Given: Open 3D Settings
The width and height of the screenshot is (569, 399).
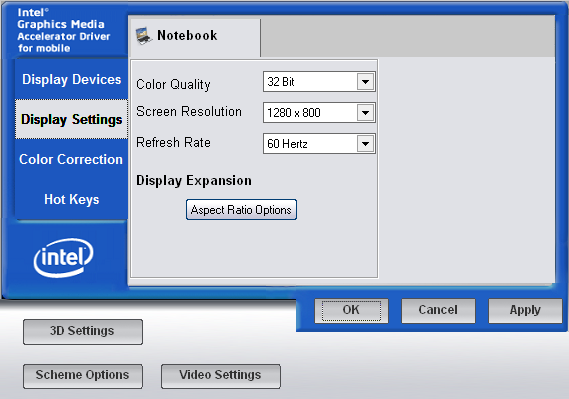Looking at the screenshot, I should click(x=83, y=332).
